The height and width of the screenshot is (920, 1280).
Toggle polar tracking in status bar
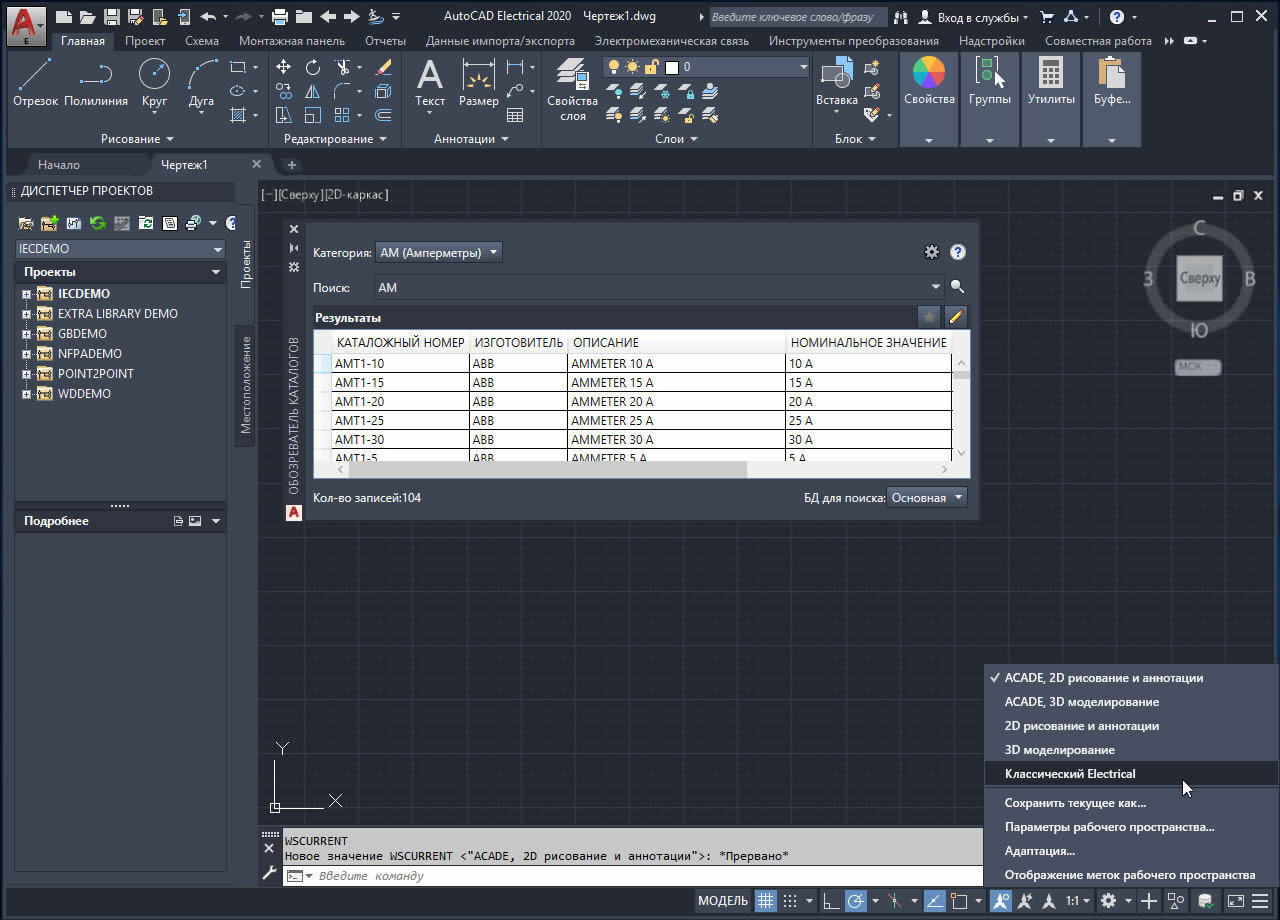[856, 901]
